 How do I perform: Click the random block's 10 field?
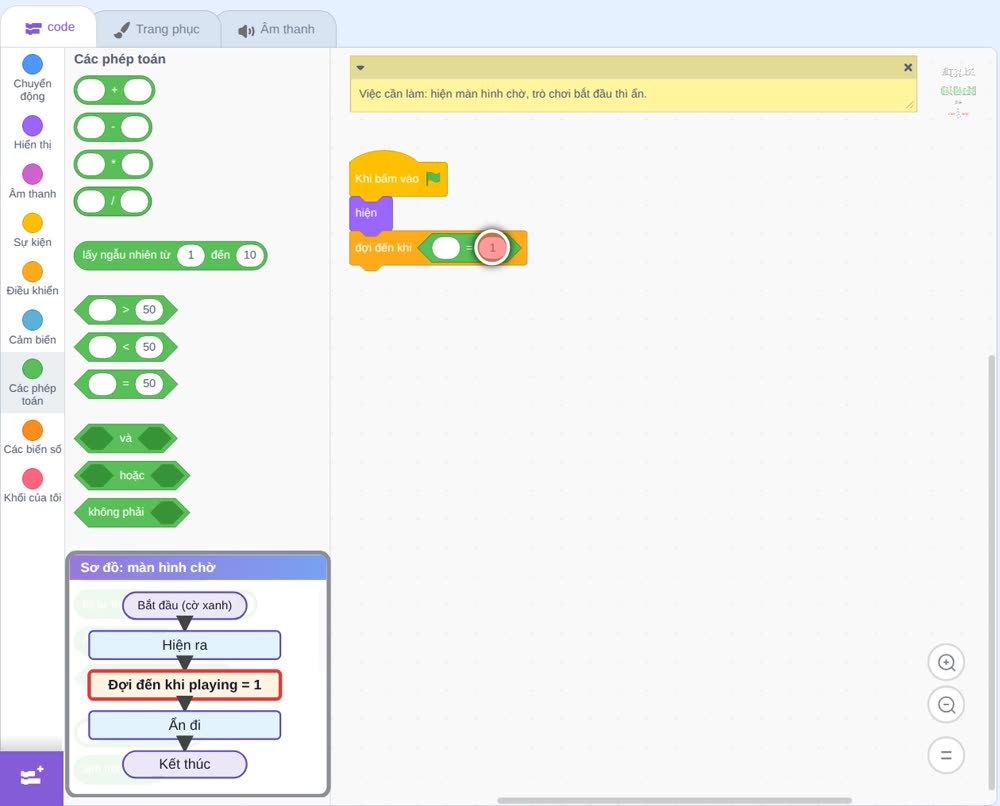coord(249,255)
